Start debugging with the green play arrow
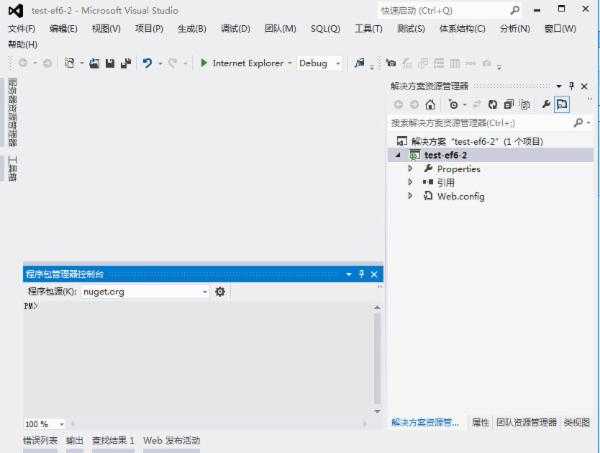The height and width of the screenshot is (453, 600). (204, 63)
